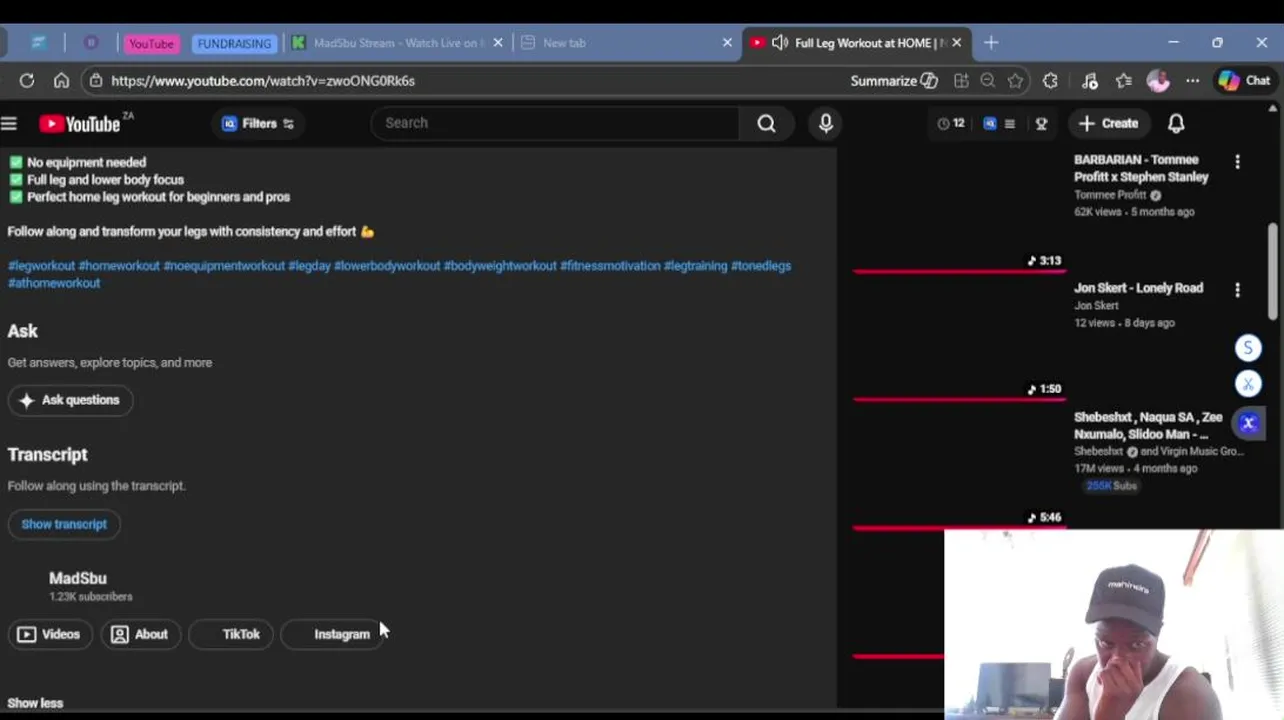Image resolution: width=1284 pixels, height=720 pixels.
Task: Click the 256K Subs badge
Action: click(1111, 486)
